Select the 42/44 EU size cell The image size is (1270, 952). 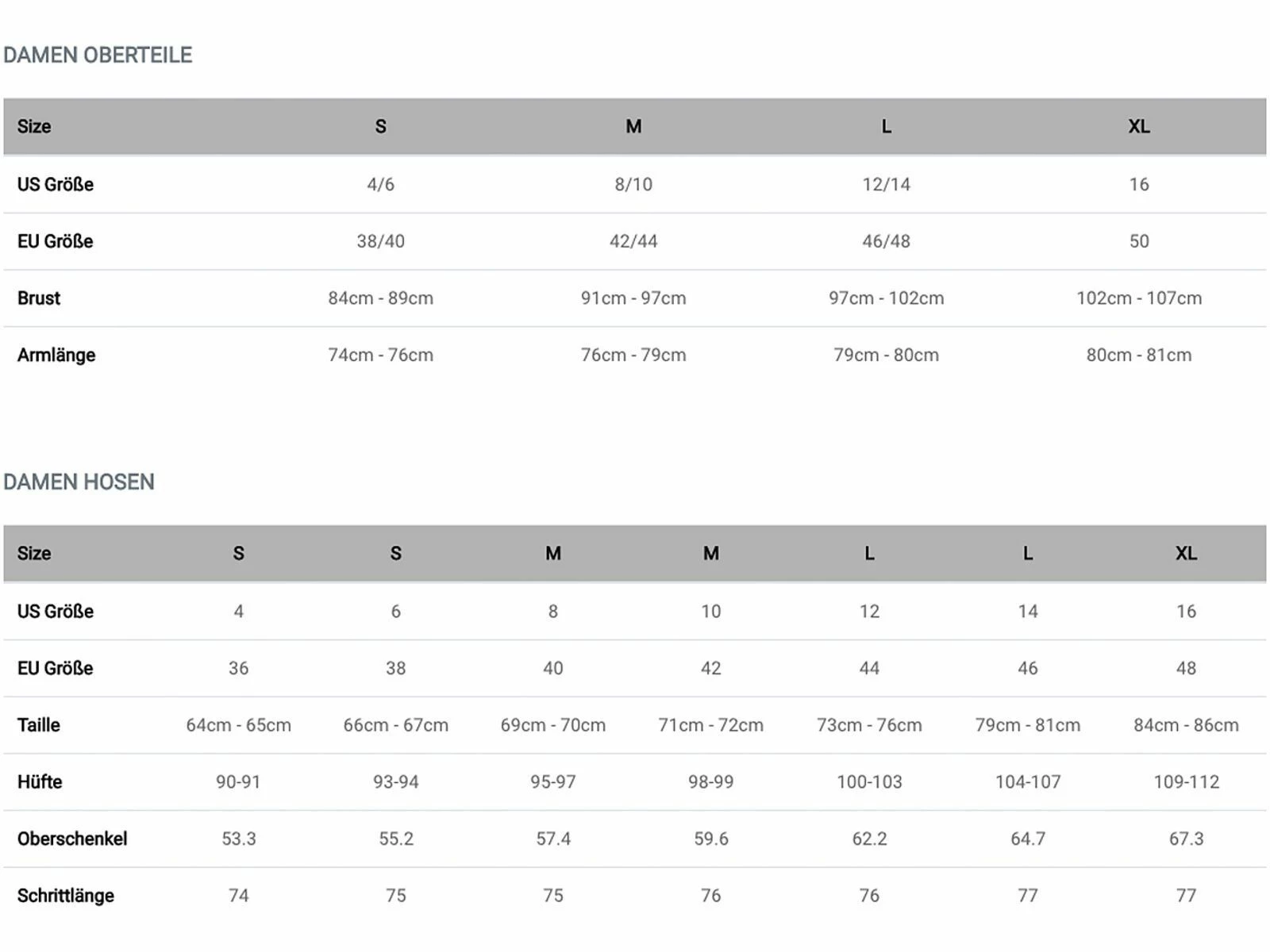[633, 241]
